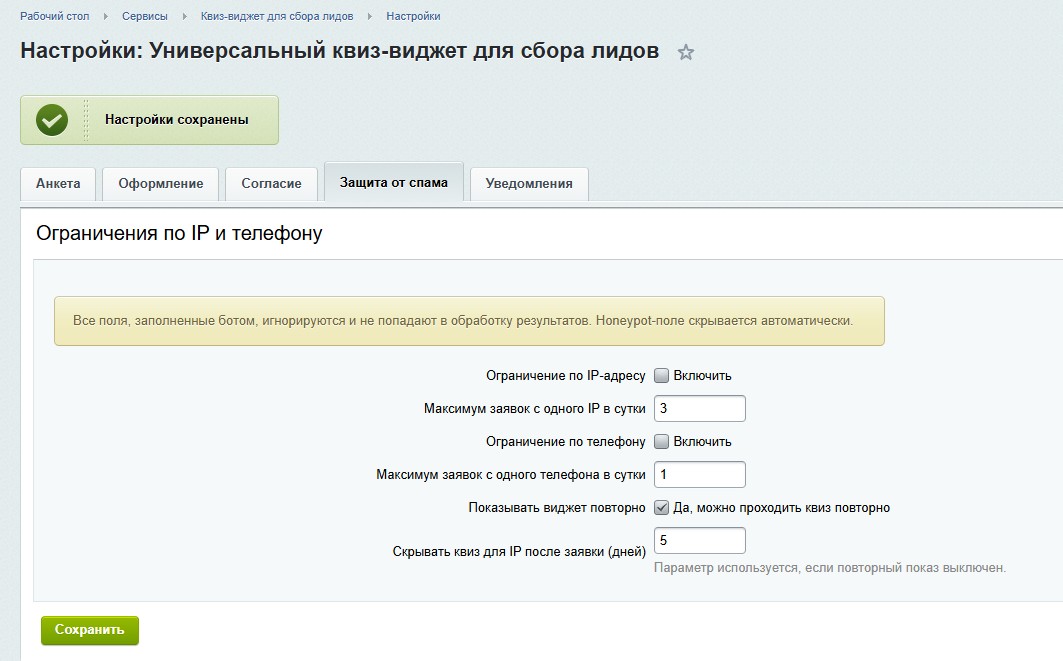The width and height of the screenshot is (1063, 661).
Task: Click hint Параметр используется, если повторный показ выключен
Action: click(830, 568)
